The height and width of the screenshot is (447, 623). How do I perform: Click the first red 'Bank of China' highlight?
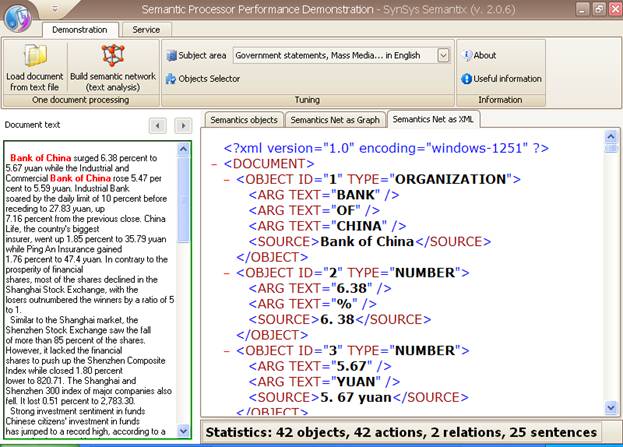(41, 158)
